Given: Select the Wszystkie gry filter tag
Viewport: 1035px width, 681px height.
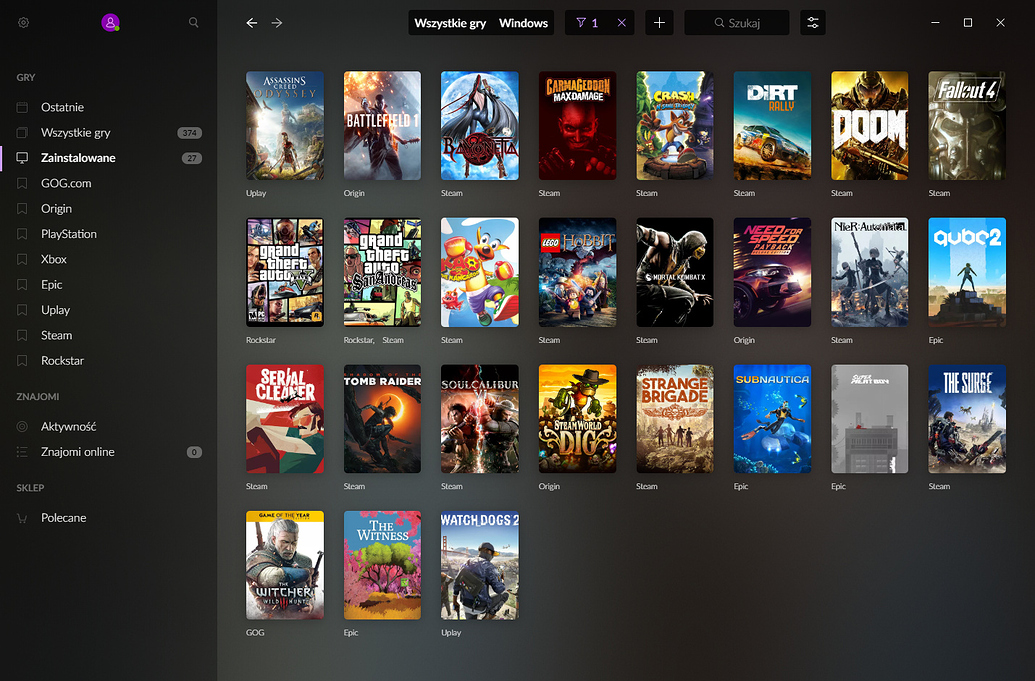Looking at the screenshot, I should (450, 23).
